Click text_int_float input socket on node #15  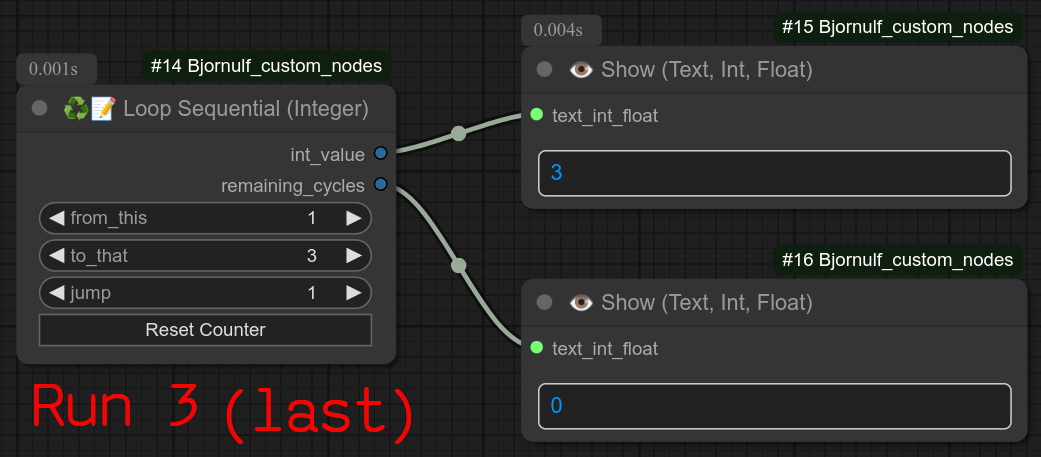pos(537,115)
